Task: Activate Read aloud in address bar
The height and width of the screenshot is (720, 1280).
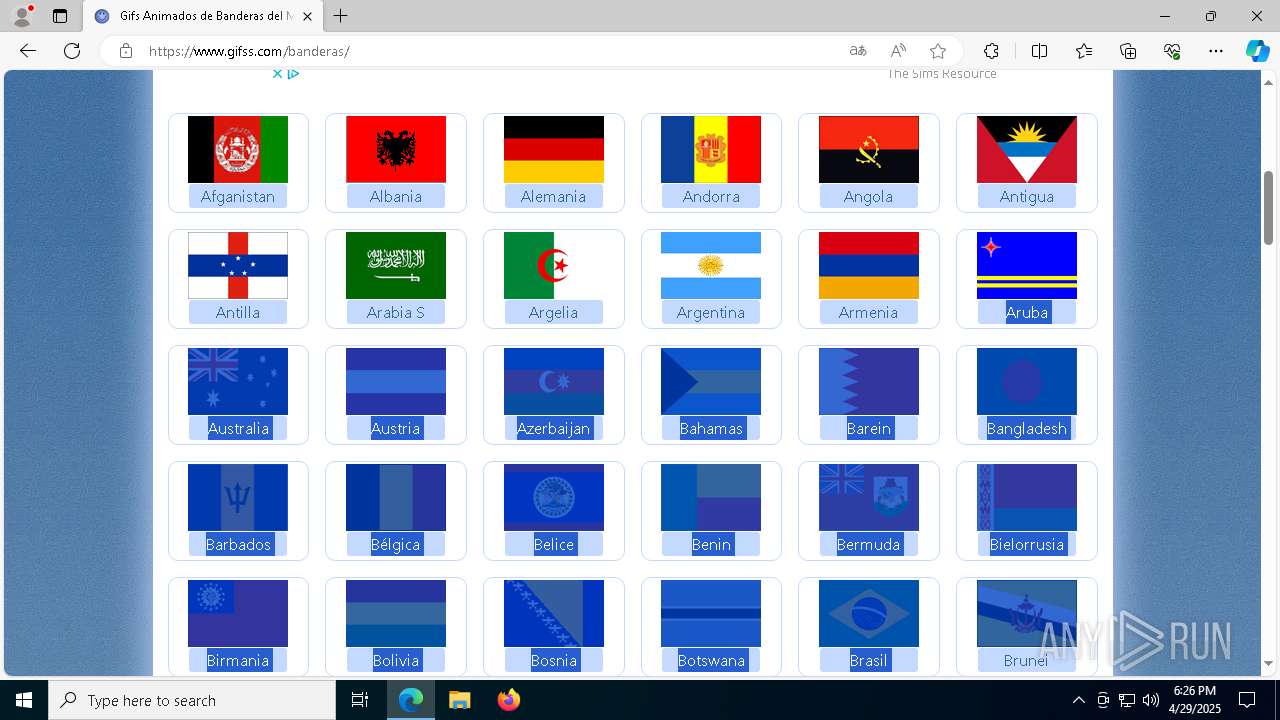Action: 898,51
